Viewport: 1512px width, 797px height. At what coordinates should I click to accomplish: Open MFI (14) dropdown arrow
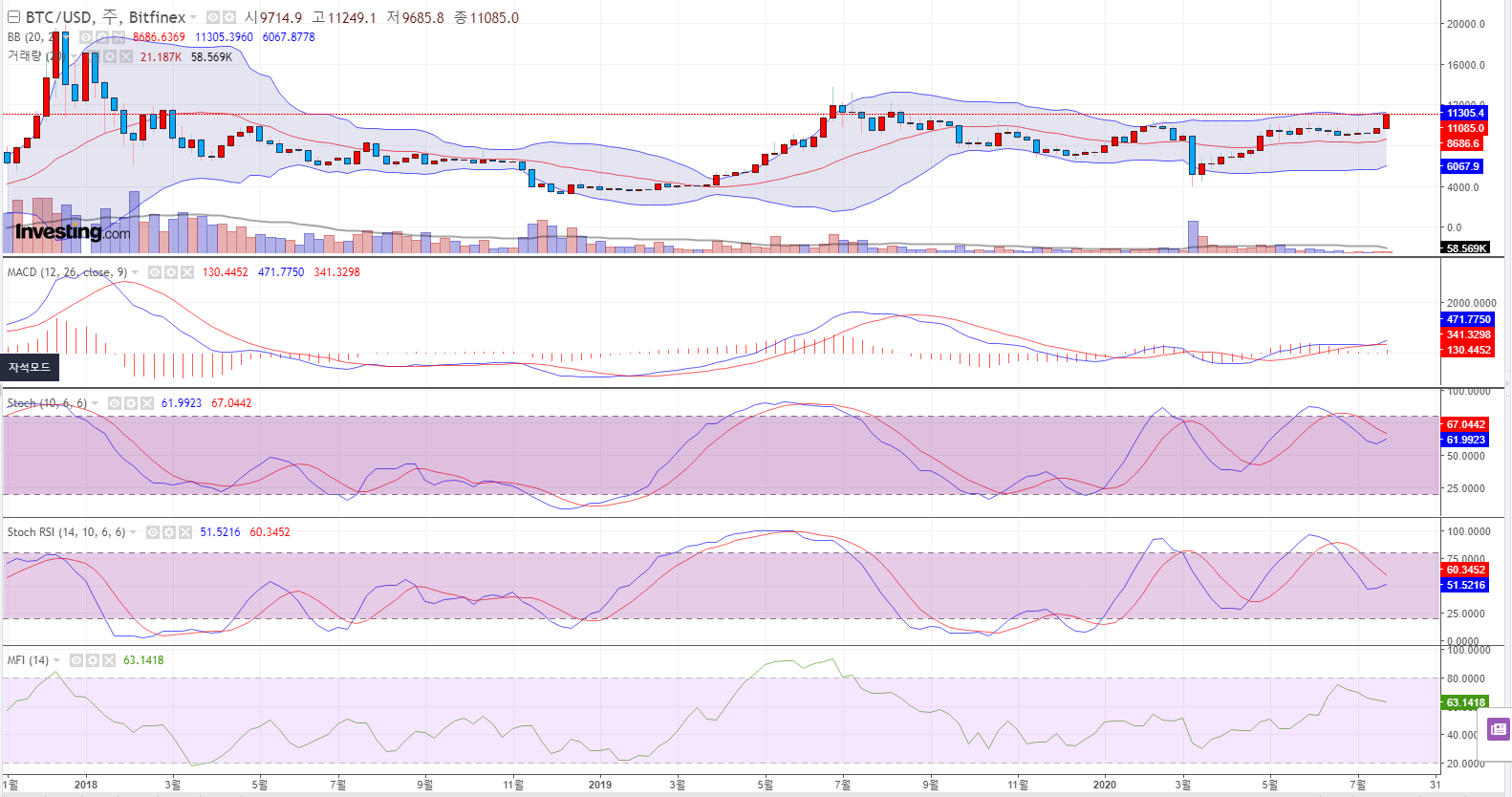click(x=56, y=660)
